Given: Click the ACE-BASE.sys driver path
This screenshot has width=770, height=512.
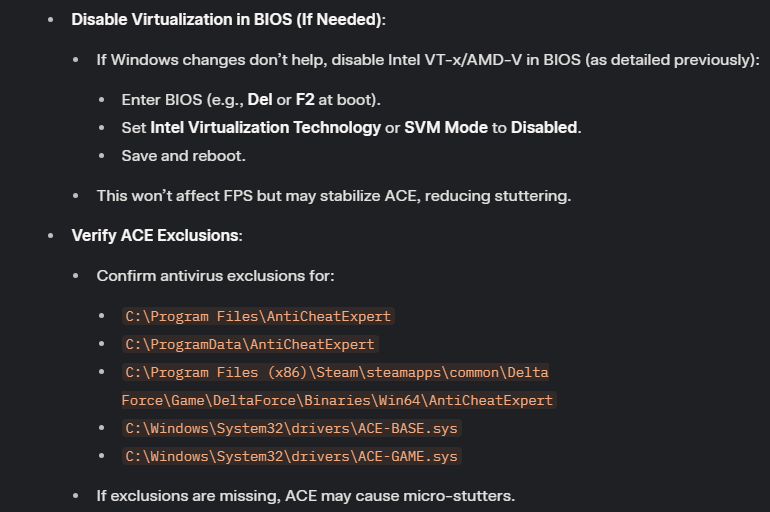Looking at the screenshot, I should (x=291, y=428).
